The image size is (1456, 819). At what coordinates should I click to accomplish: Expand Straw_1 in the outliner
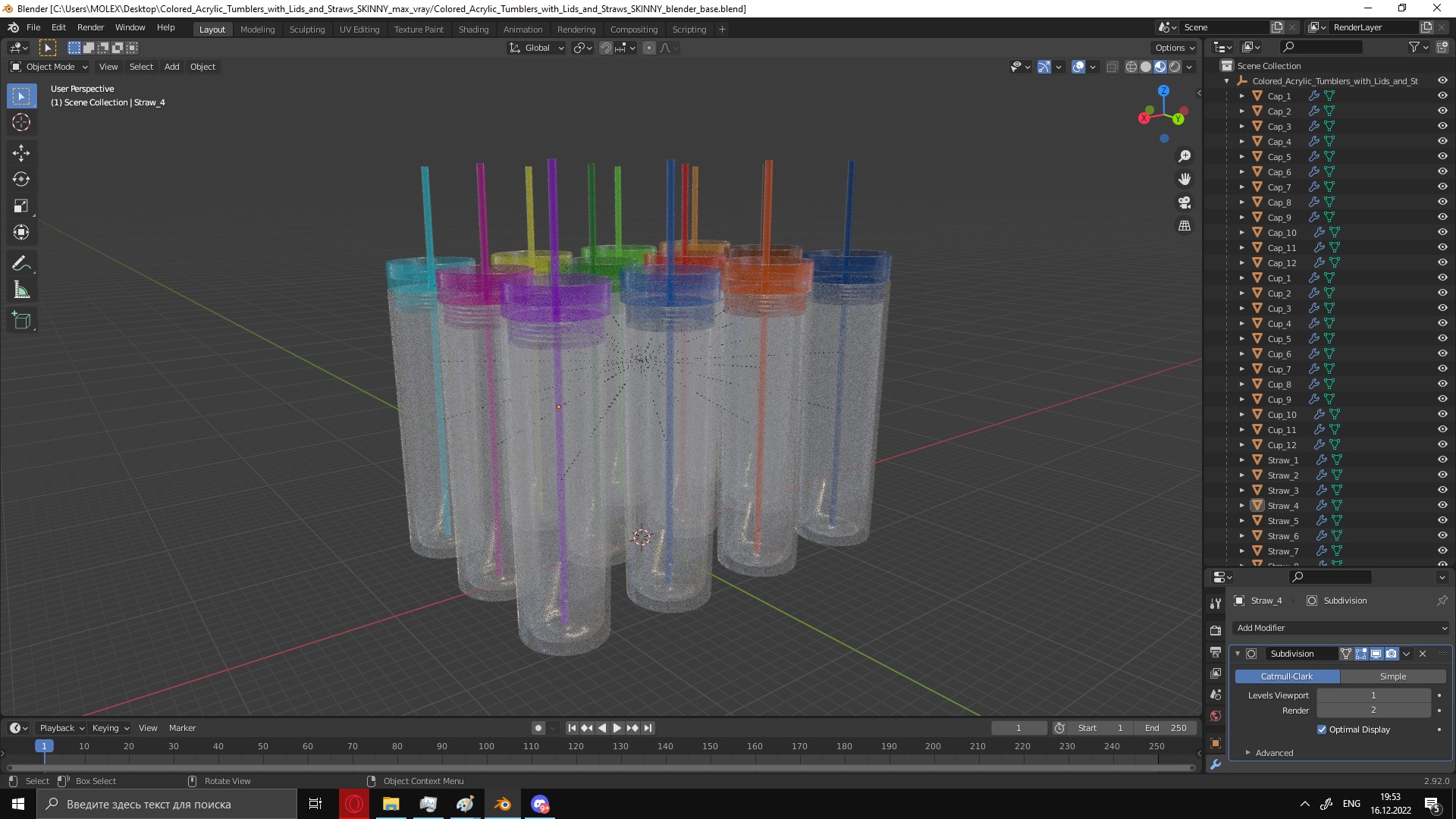pyautogui.click(x=1242, y=460)
